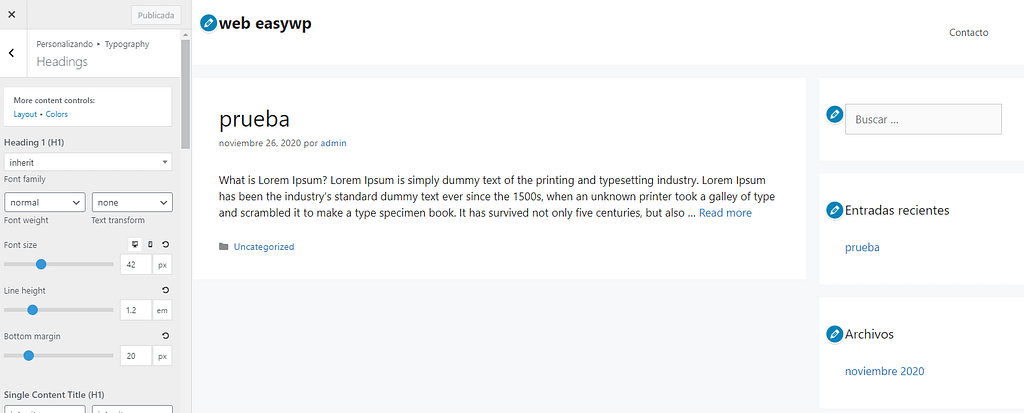Click the edit pencil next to search widget

[x=834, y=114]
